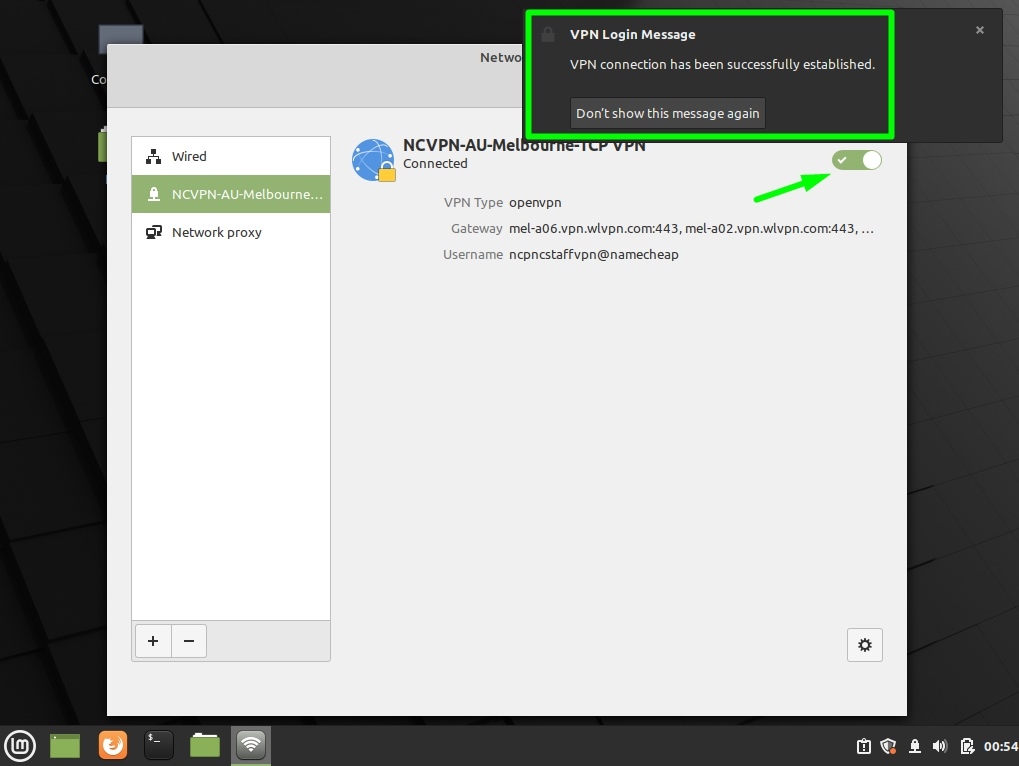1019x766 pixels.
Task: Add a new connection with the plus button
Action: [x=152, y=641]
